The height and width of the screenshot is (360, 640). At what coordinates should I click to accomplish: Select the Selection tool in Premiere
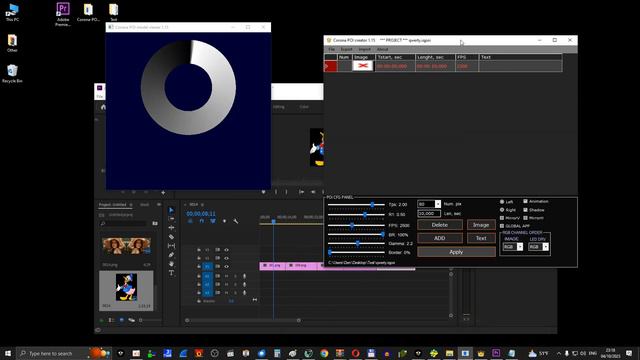(x=171, y=210)
